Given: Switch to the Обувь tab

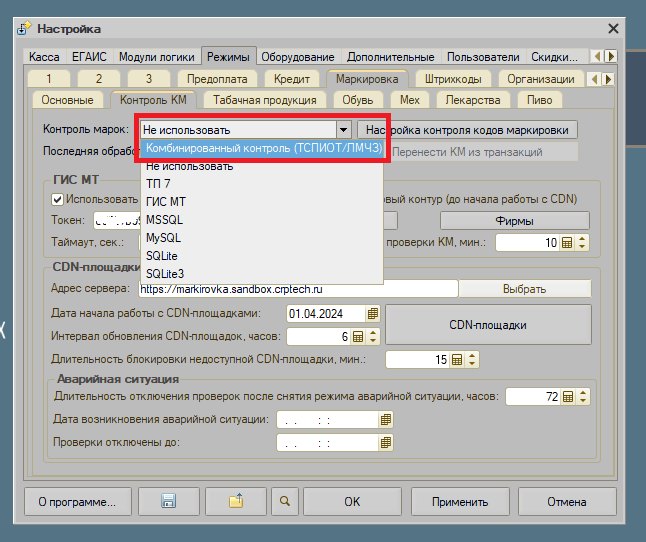Looking at the screenshot, I should coord(358,100).
